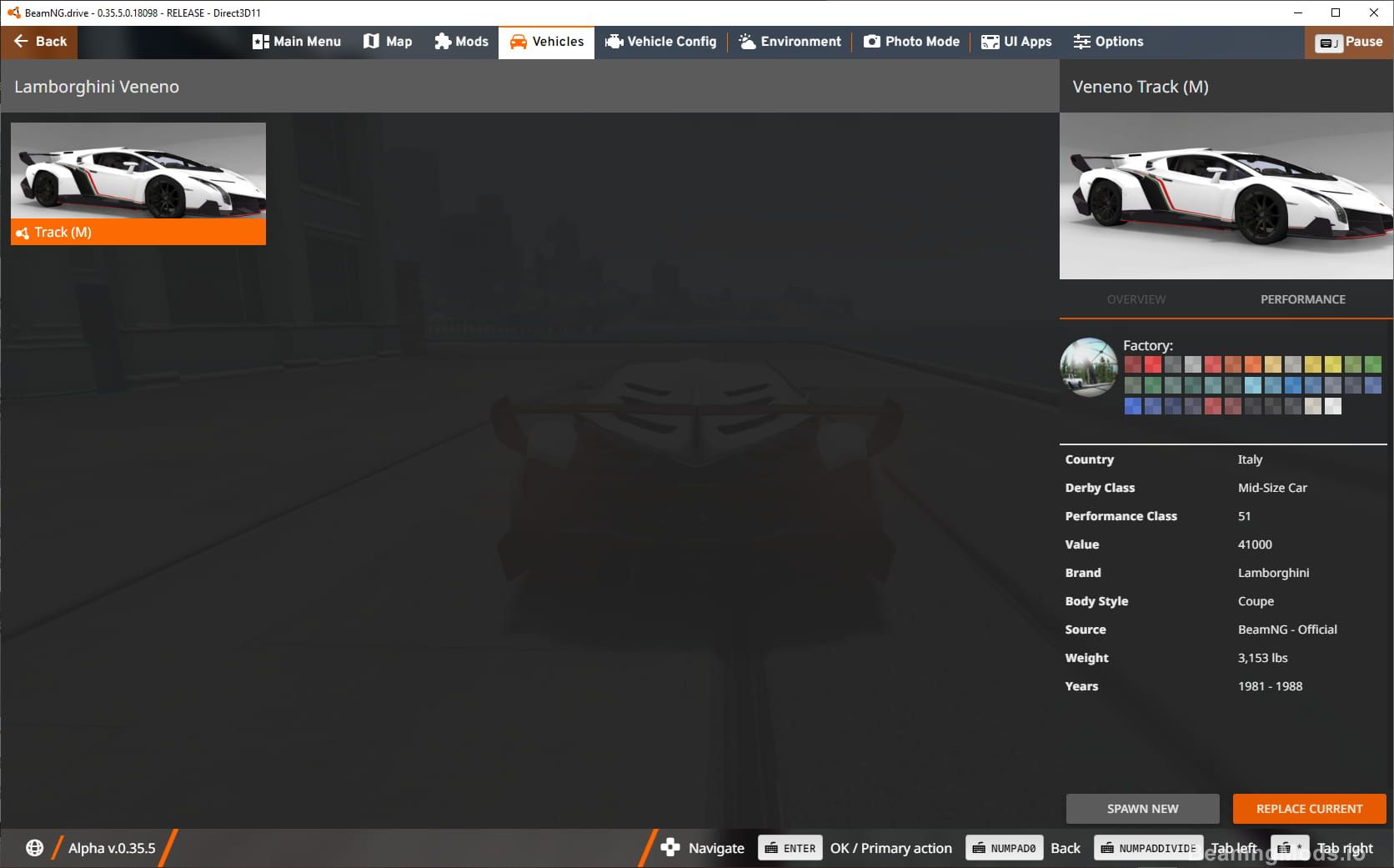Click the ENTER key hint icon
This screenshot has width=1394, height=868.
(790, 848)
